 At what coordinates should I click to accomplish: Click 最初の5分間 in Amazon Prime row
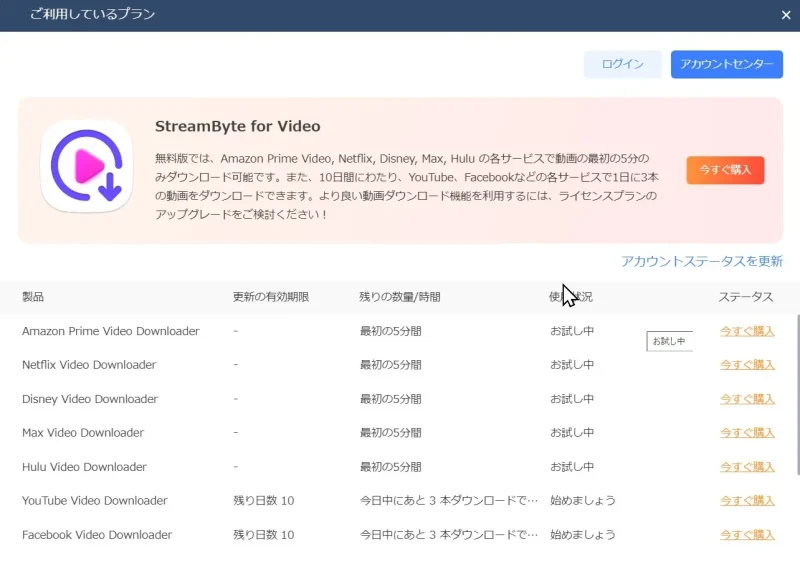[390, 331]
